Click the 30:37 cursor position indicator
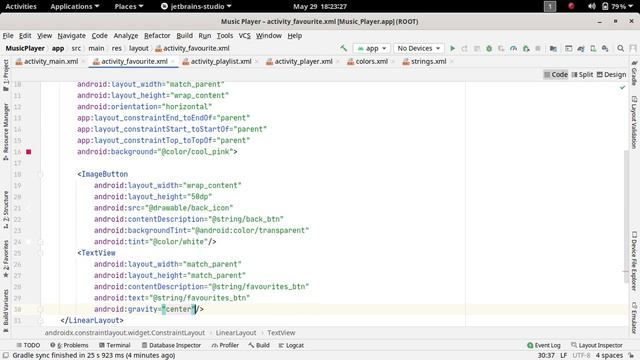This screenshot has width=640, height=360. (546, 355)
